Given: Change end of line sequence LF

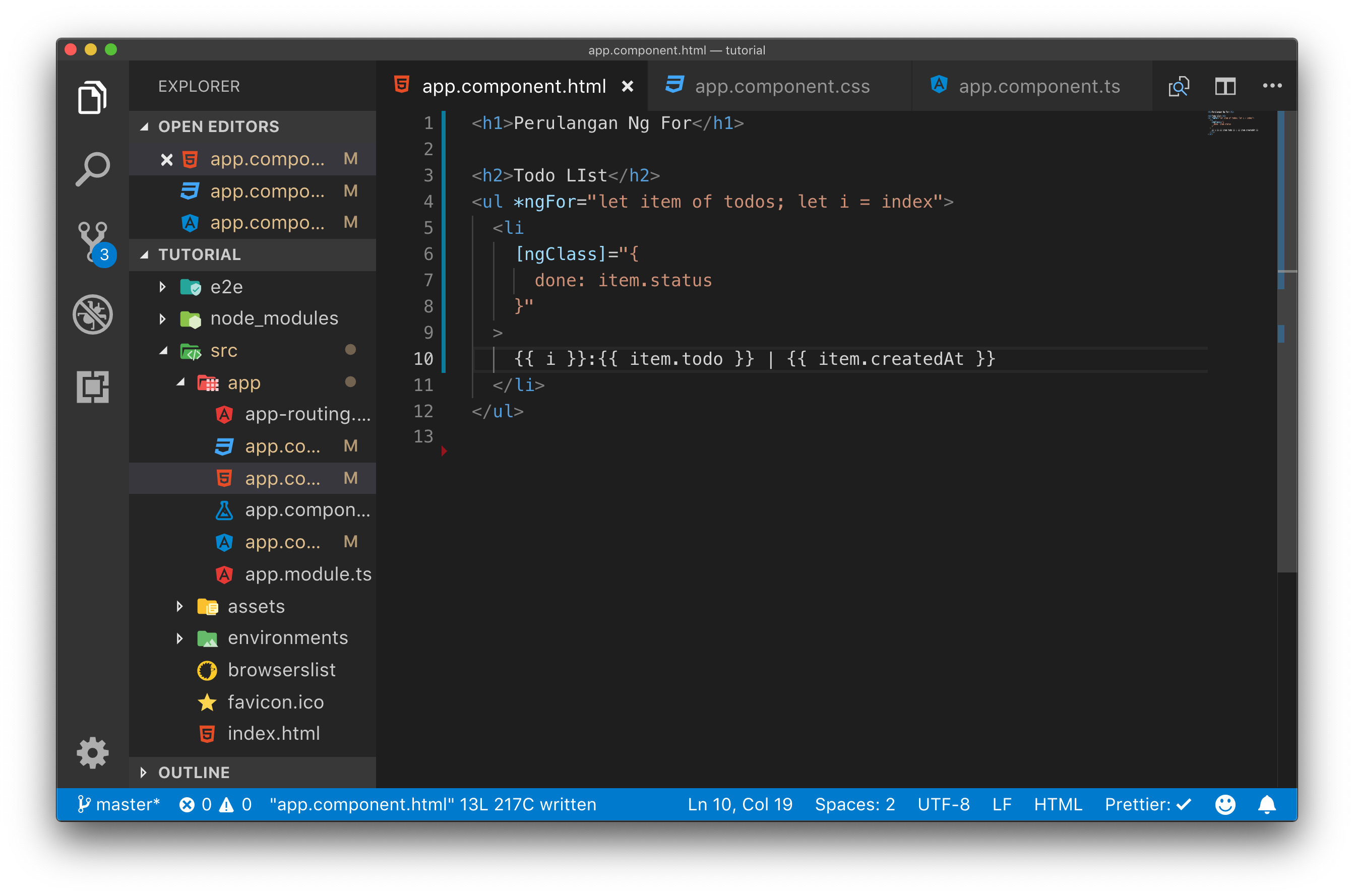Looking at the screenshot, I should click(1001, 805).
